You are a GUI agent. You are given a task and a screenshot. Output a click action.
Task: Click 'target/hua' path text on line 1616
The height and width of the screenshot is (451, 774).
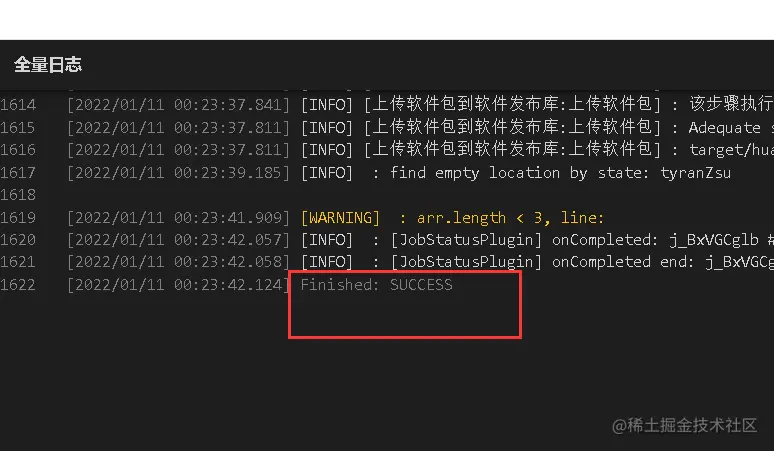(x=732, y=150)
